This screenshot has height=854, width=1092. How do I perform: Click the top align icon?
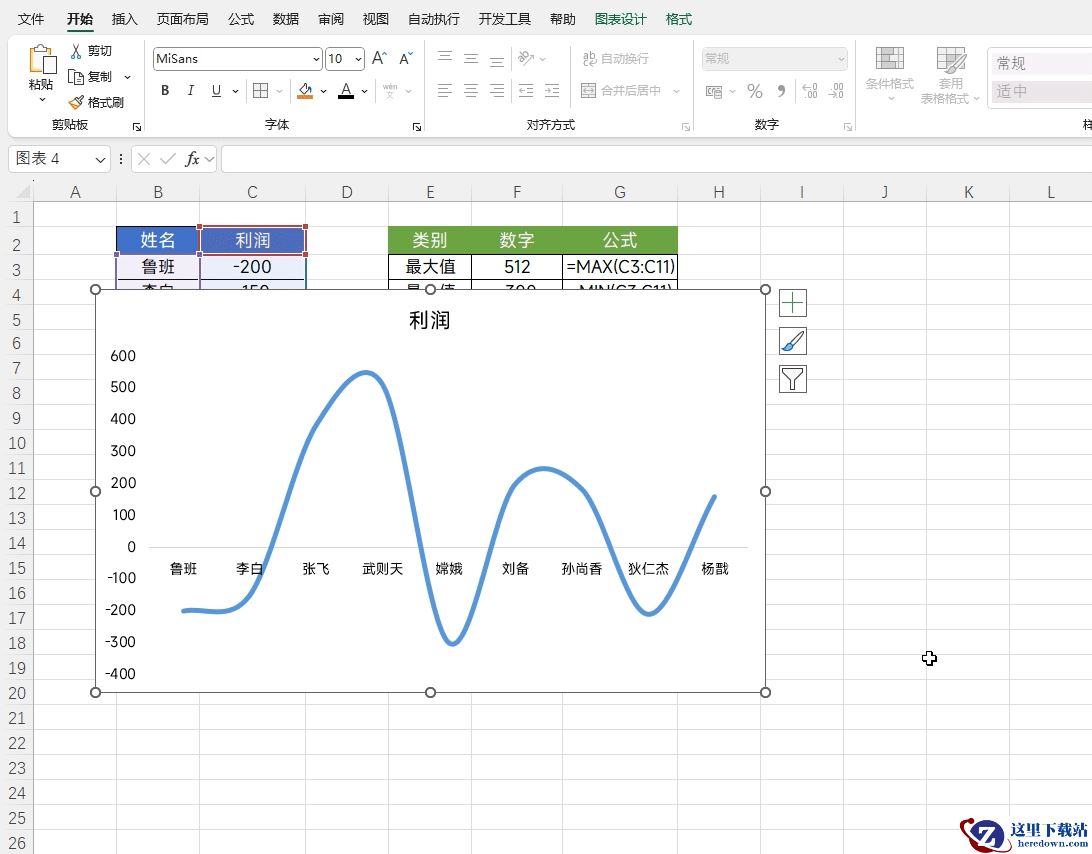pyautogui.click(x=445, y=59)
